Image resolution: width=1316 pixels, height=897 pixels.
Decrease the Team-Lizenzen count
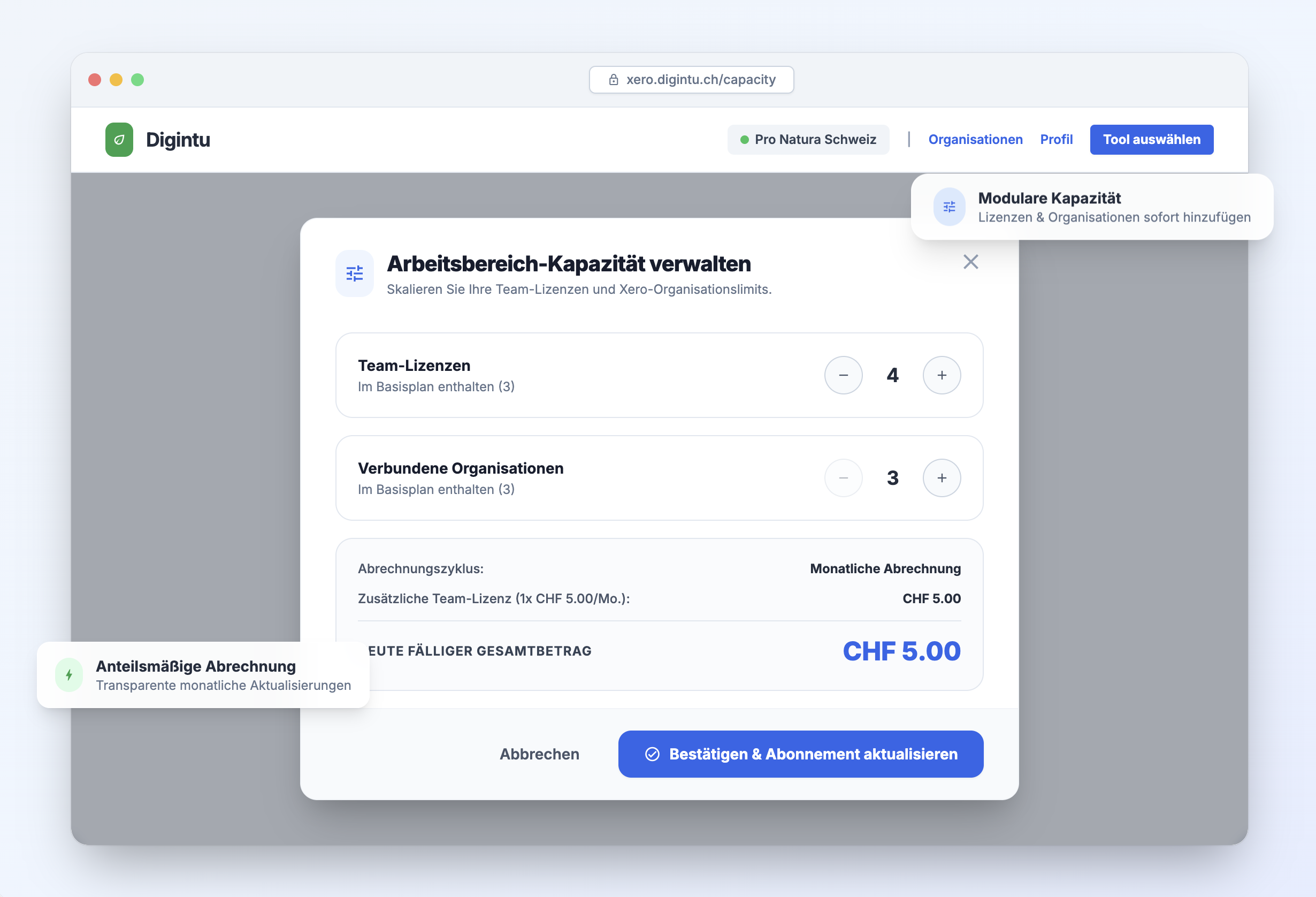[x=843, y=375]
